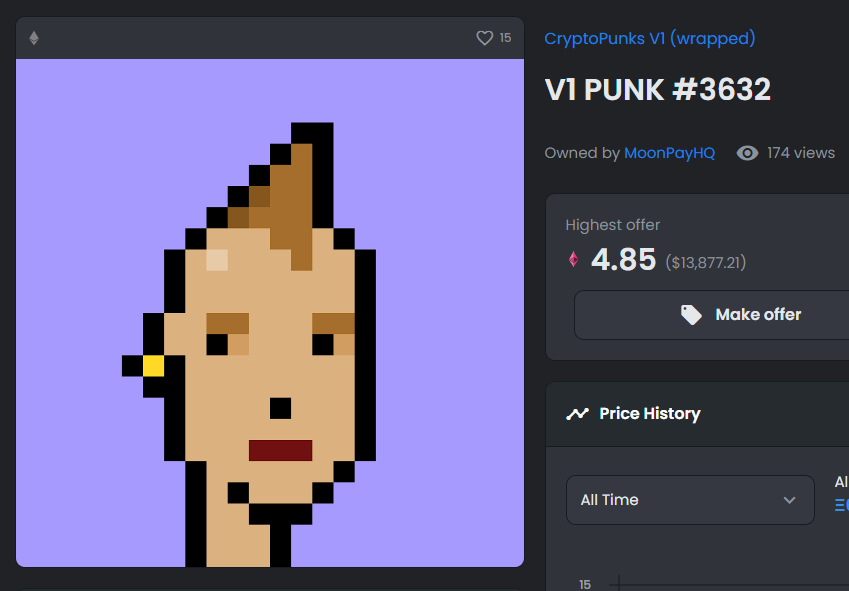This screenshot has height=591, width=849.
Task: Open the All Time range dropdown
Action: click(690, 500)
